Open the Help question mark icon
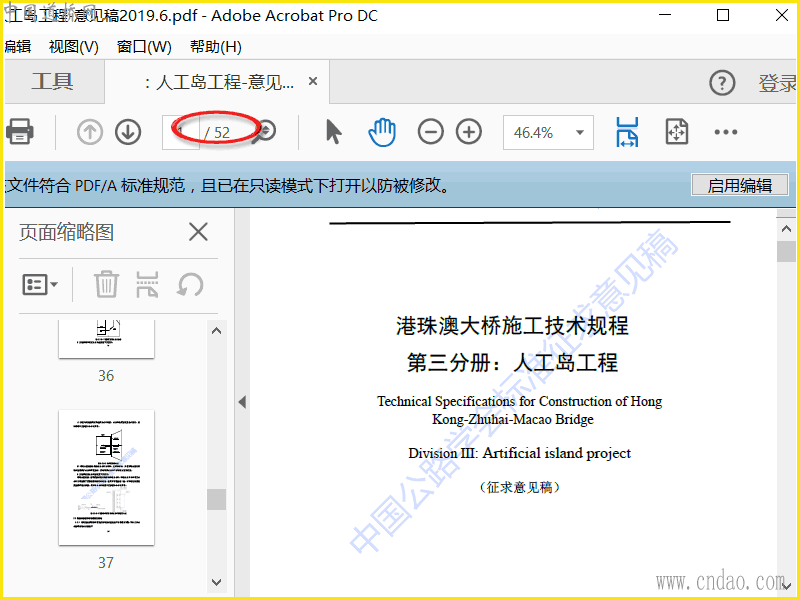The width and height of the screenshot is (800, 600). click(x=722, y=83)
